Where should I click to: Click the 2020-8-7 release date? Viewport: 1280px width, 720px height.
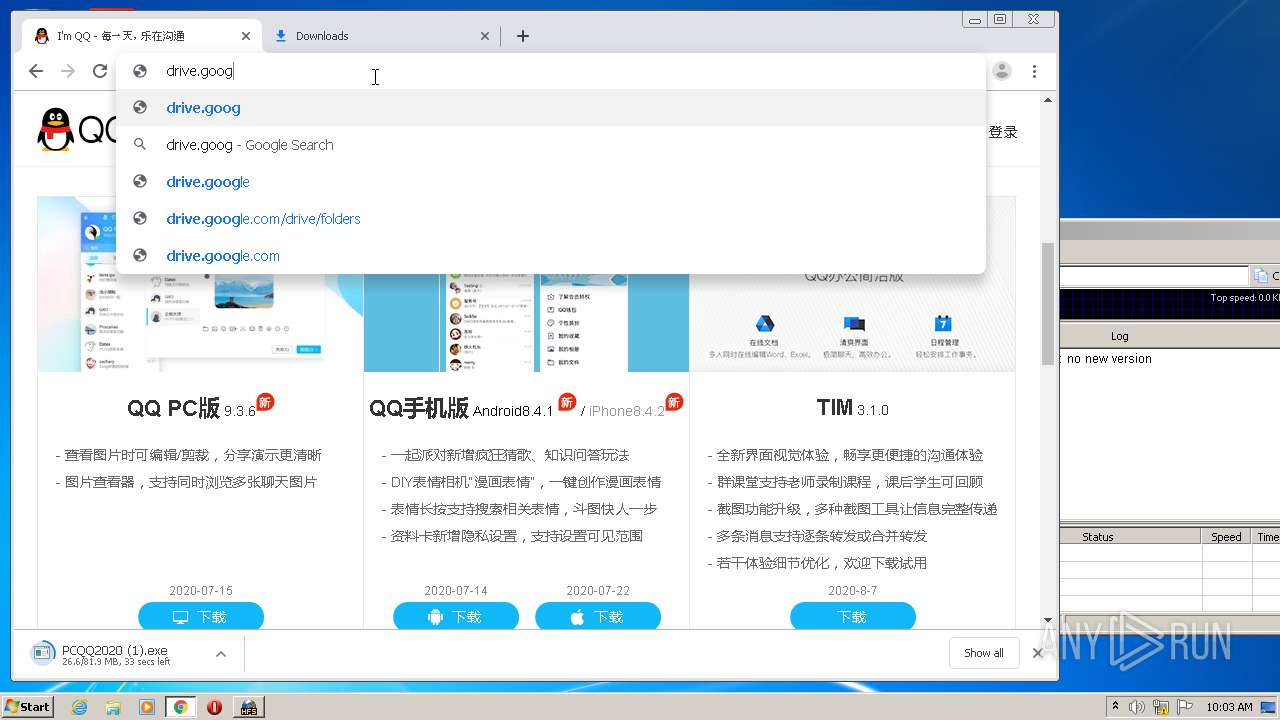click(x=852, y=591)
